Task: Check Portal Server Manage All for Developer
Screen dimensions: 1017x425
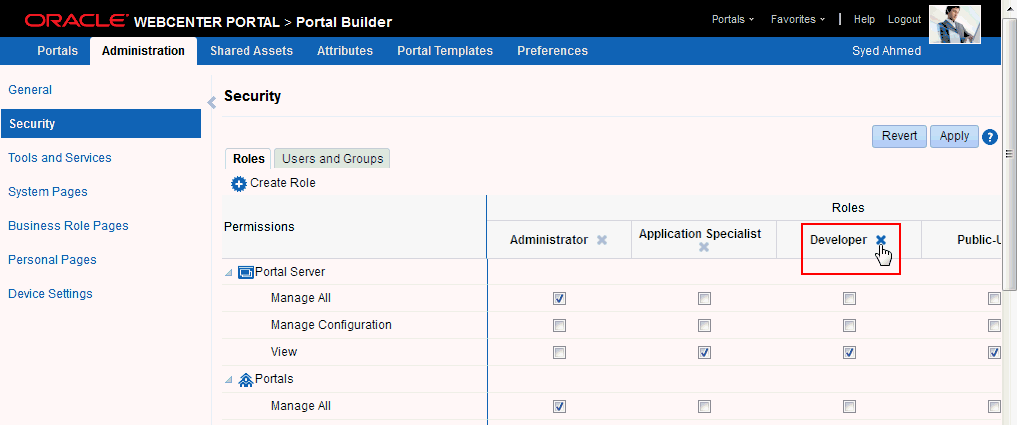Action: click(x=848, y=298)
